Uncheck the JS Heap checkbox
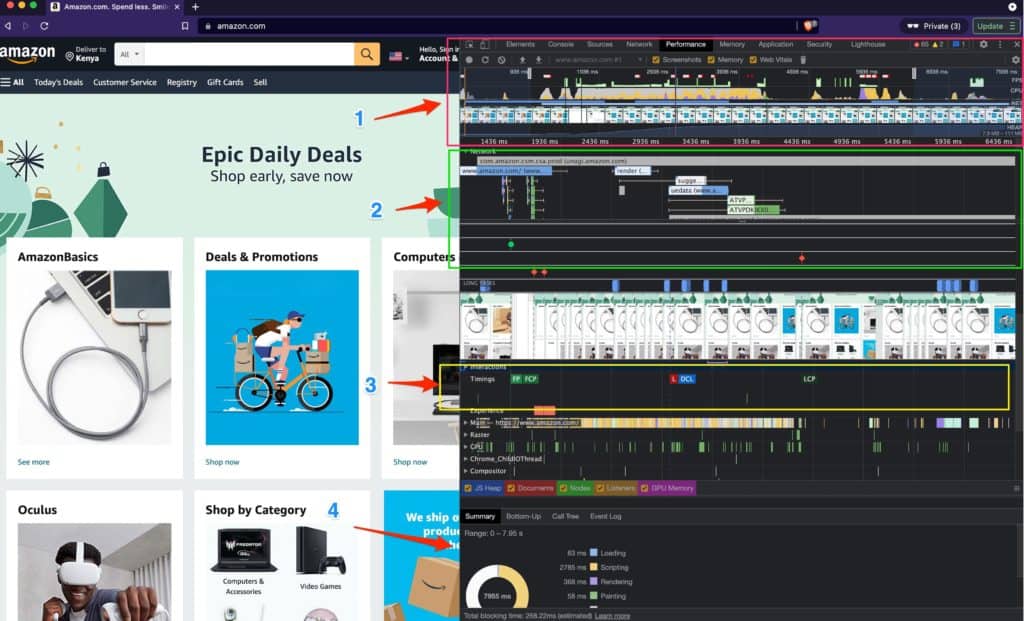 pyautogui.click(x=468, y=488)
